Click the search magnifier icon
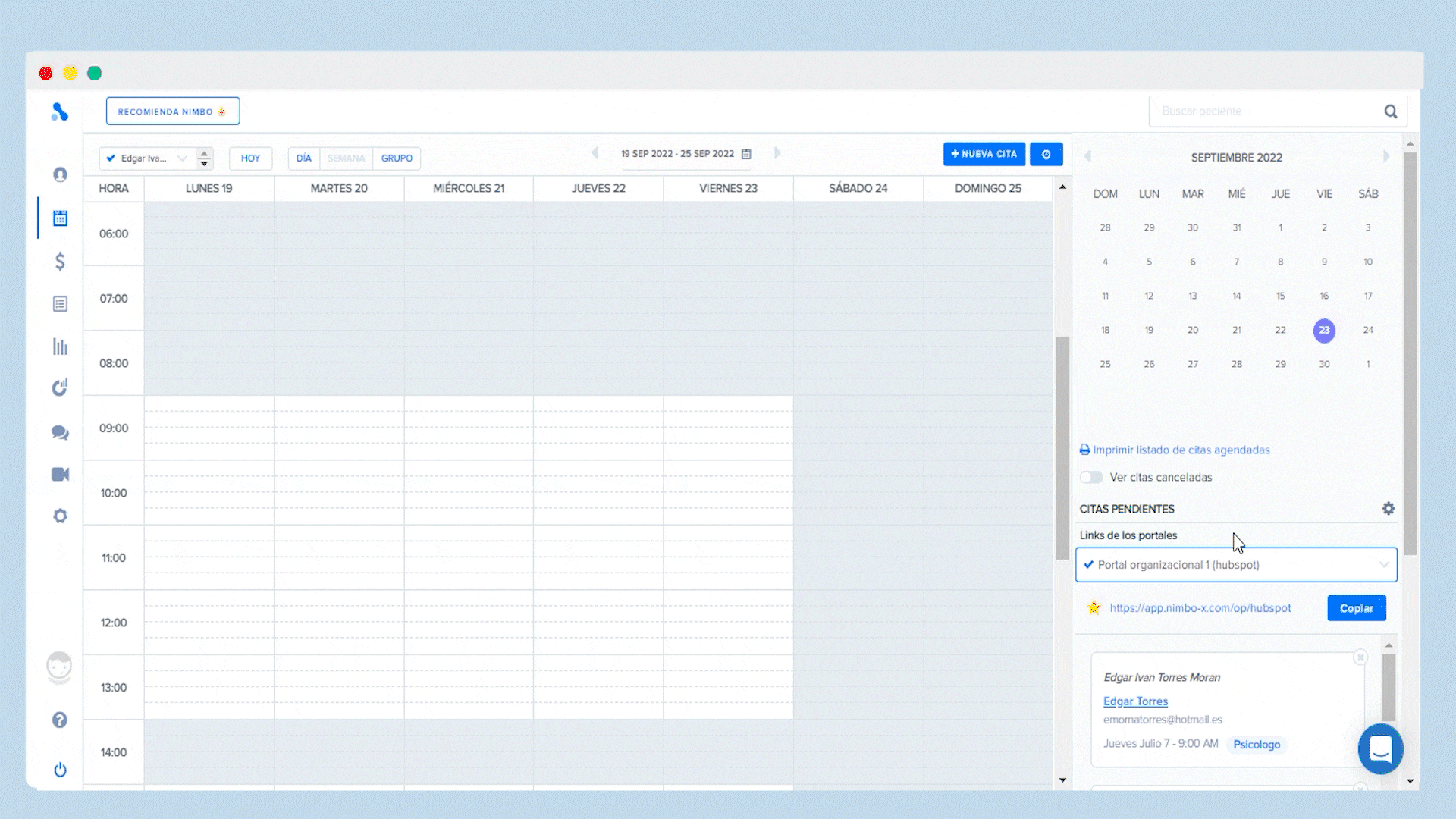The image size is (1456, 819). pos(1391,111)
